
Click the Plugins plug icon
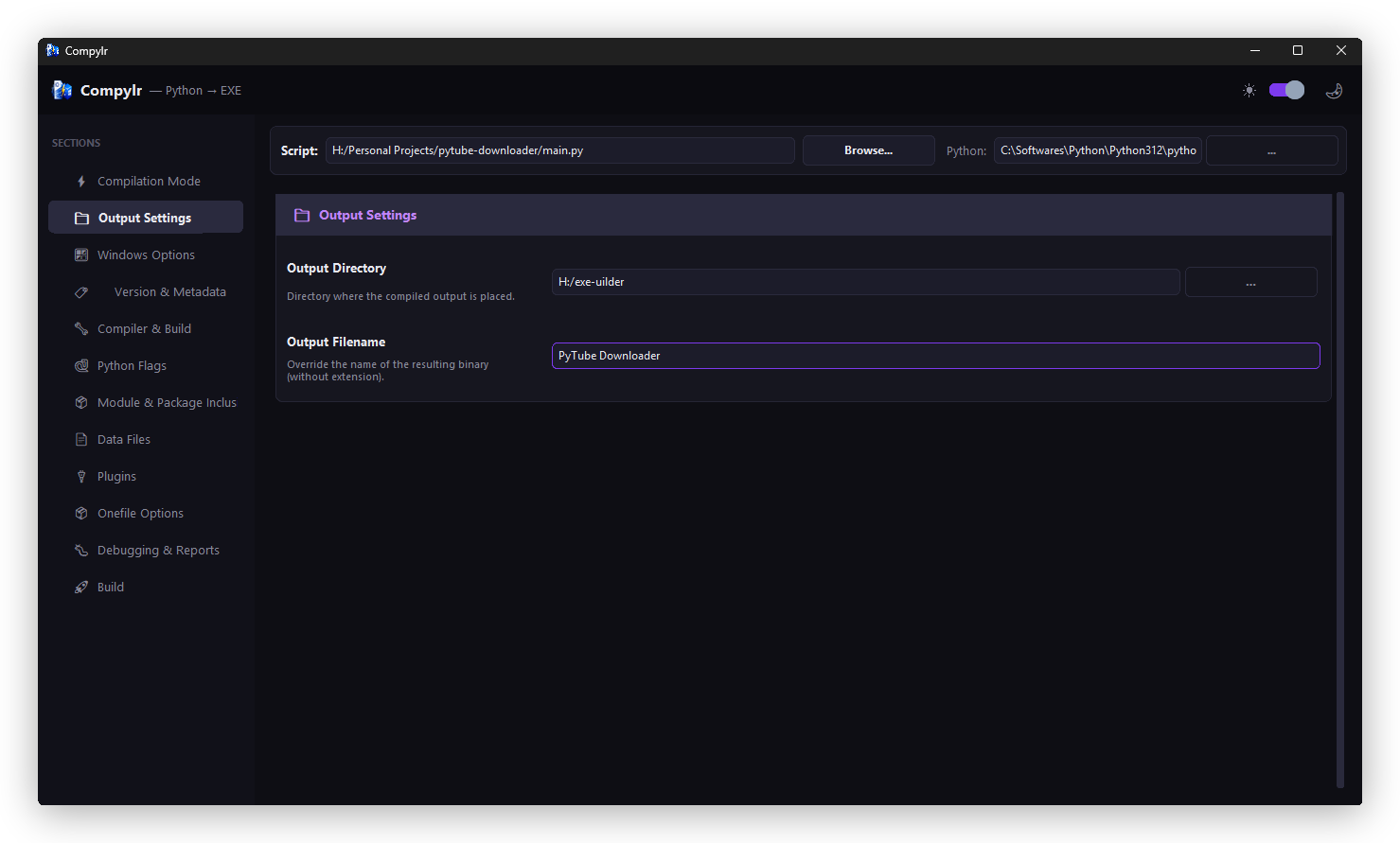(81, 477)
